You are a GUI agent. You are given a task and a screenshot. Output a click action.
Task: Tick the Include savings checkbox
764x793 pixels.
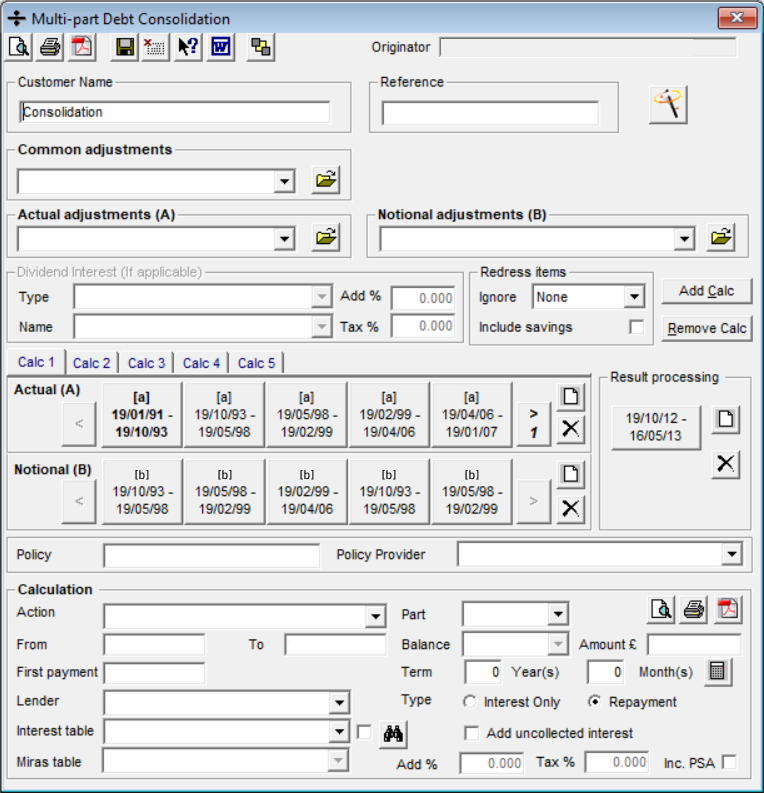click(x=636, y=327)
